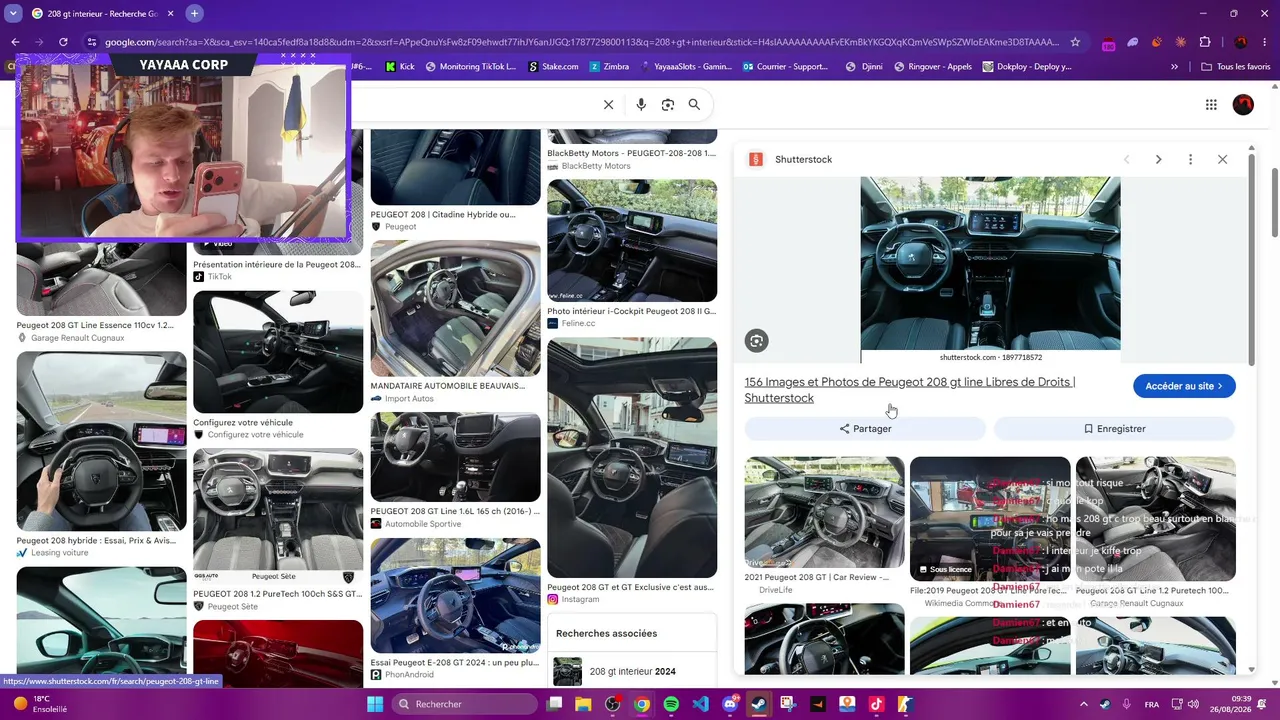Open the preview panel's three-dot options menu
This screenshot has width=1280, height=720.
pos(1190,160)
